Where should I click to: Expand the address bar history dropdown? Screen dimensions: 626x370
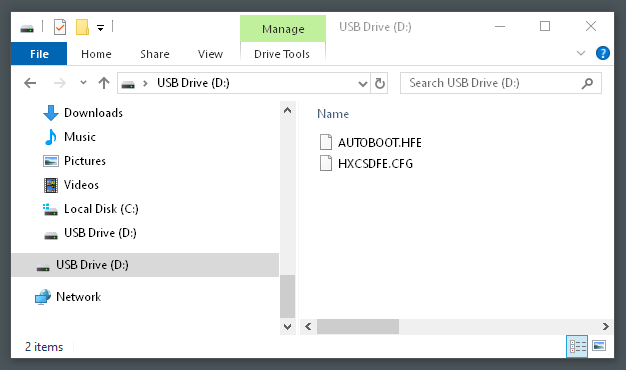[x=363, y=83]
